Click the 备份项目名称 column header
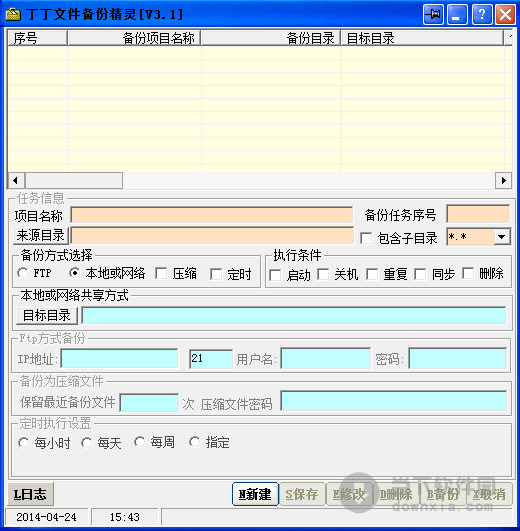 click(x=134, y=38)
